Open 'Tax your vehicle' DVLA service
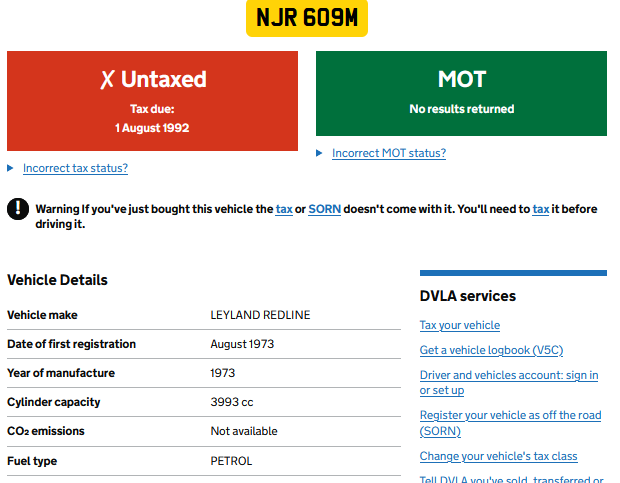This screenshot has height=483, width=620. pos(459,325)
